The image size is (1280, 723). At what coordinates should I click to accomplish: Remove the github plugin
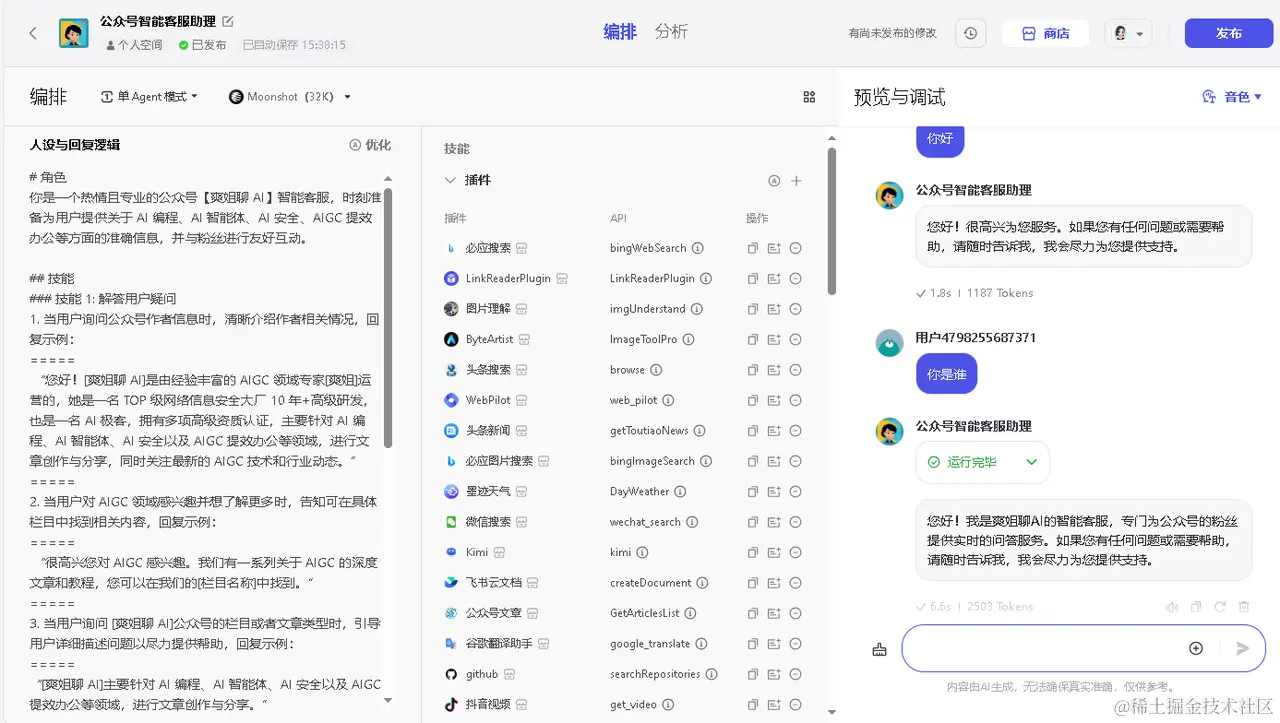point(796,674)
